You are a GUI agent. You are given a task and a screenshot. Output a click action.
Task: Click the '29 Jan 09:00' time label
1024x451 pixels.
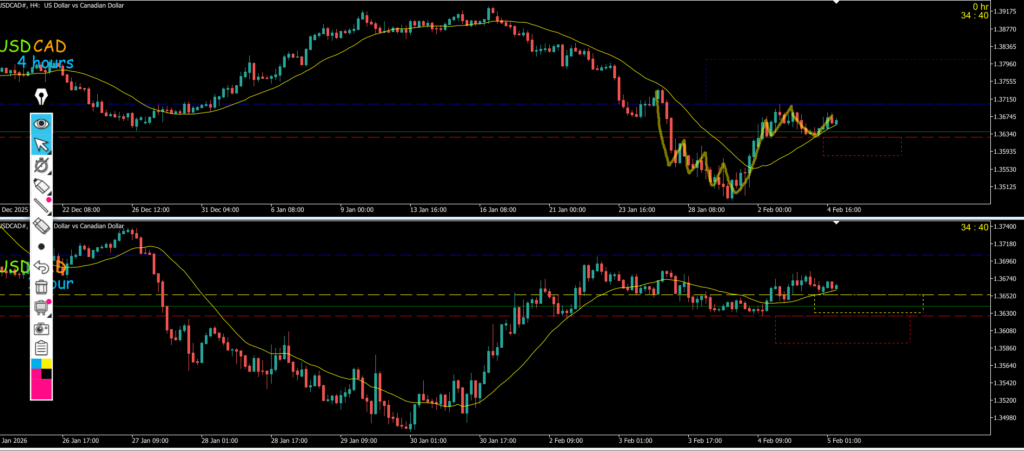[359, 440]
